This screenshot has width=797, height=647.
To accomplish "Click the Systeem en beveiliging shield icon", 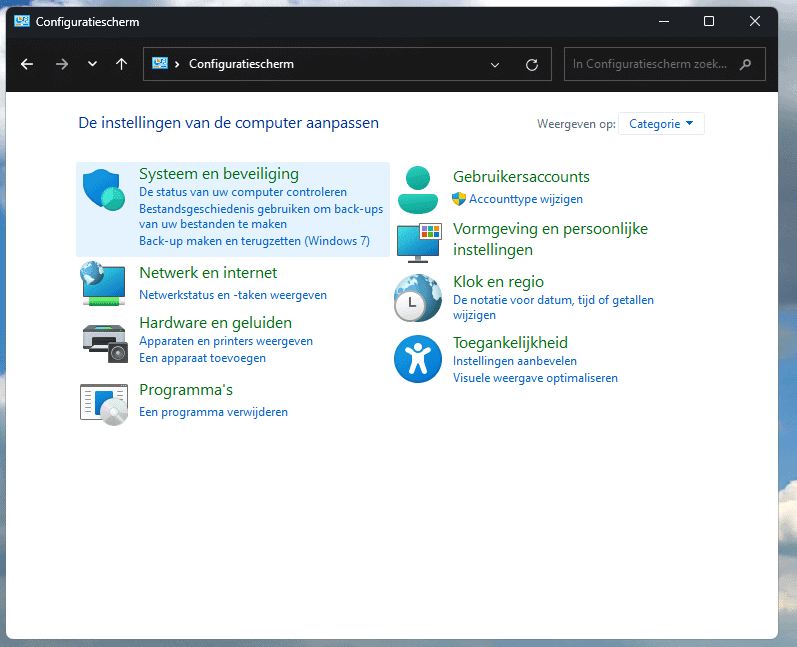I will coord(103,190).
